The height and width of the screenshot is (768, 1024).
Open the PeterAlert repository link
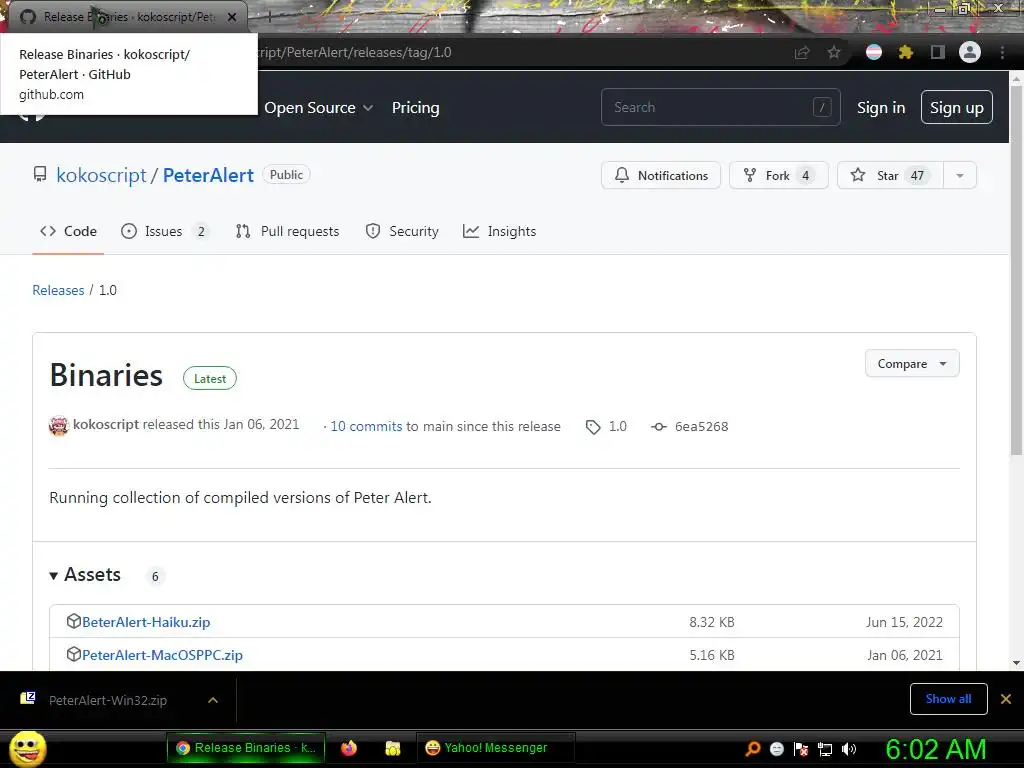point(208,175)
